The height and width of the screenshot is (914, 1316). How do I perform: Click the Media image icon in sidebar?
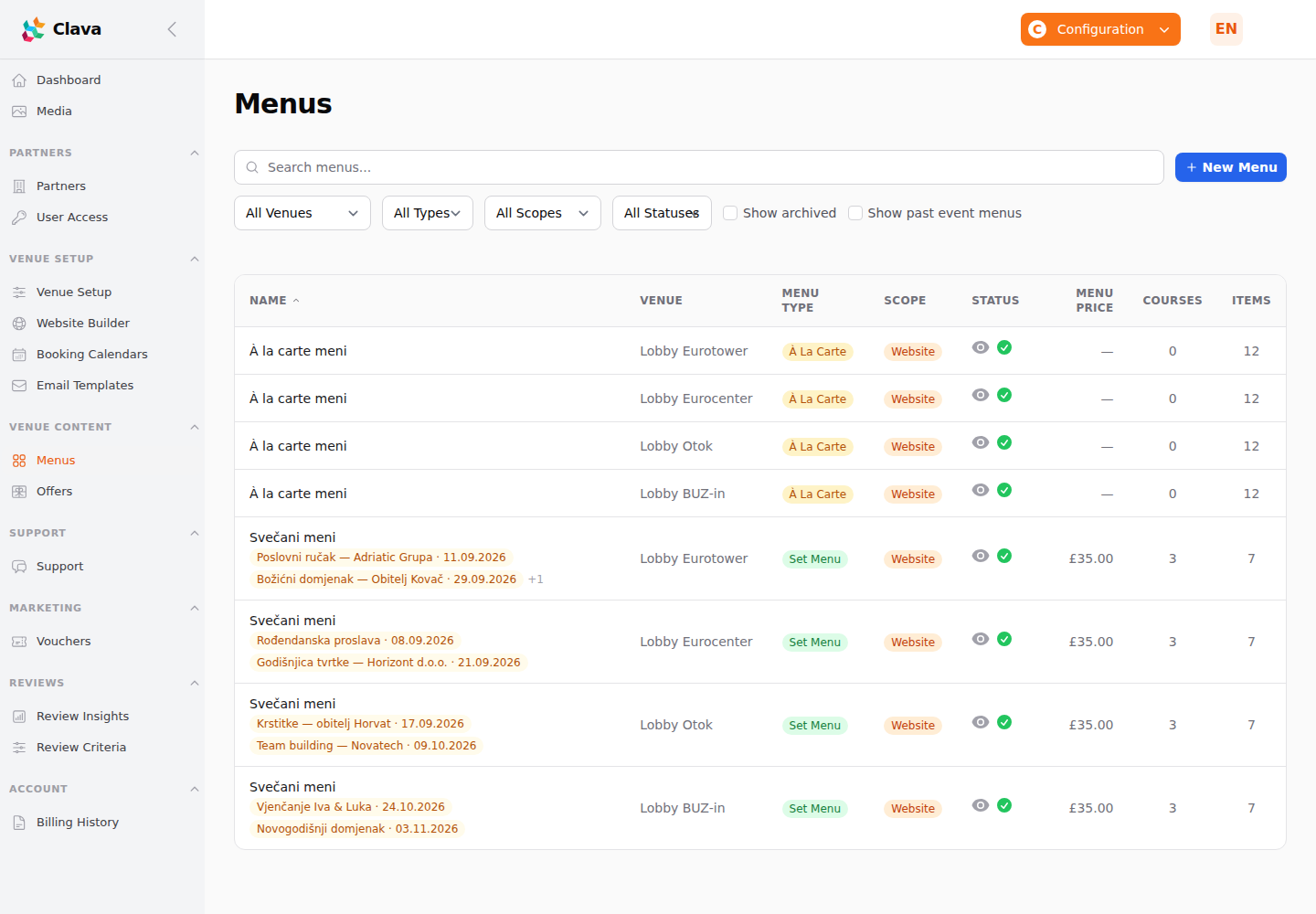tap(19, 112)
